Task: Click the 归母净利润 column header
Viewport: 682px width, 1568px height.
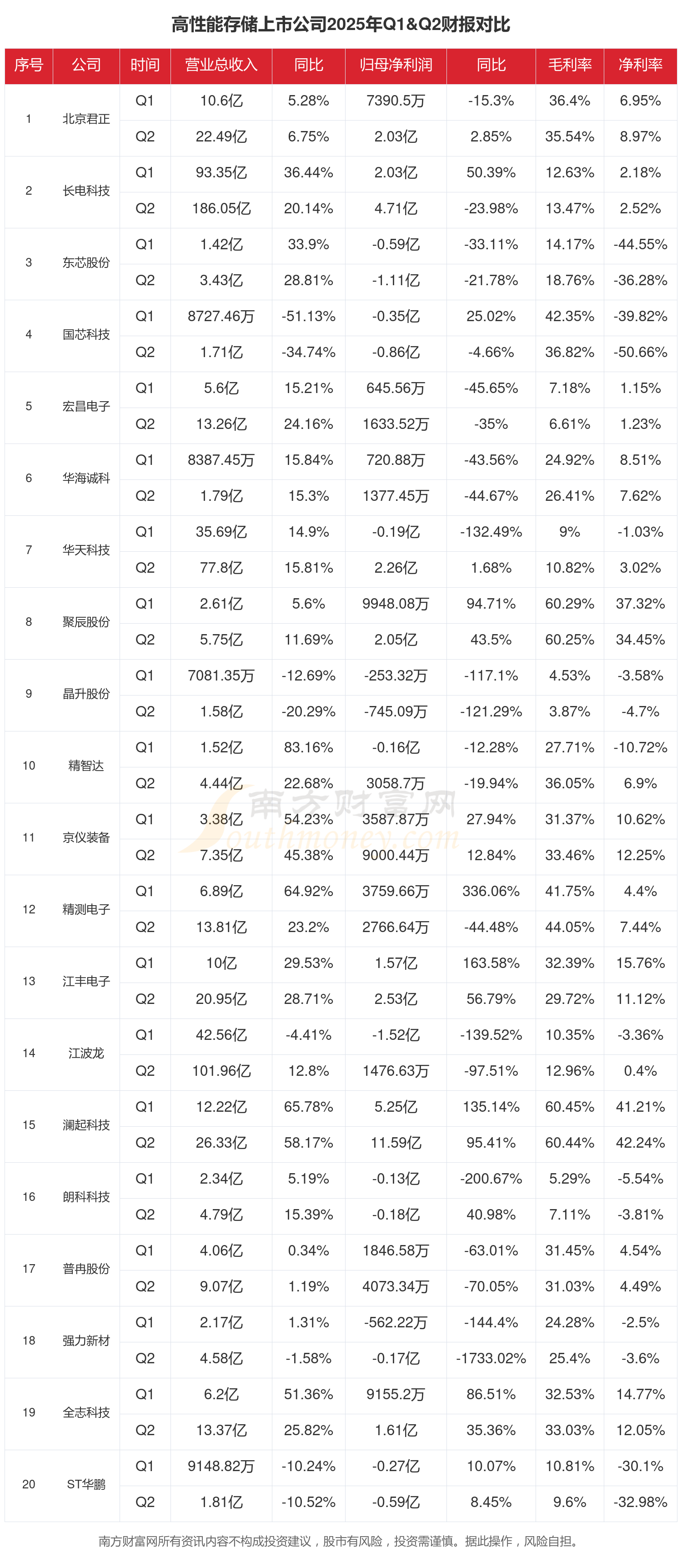Action: click(x=396, y=65)
